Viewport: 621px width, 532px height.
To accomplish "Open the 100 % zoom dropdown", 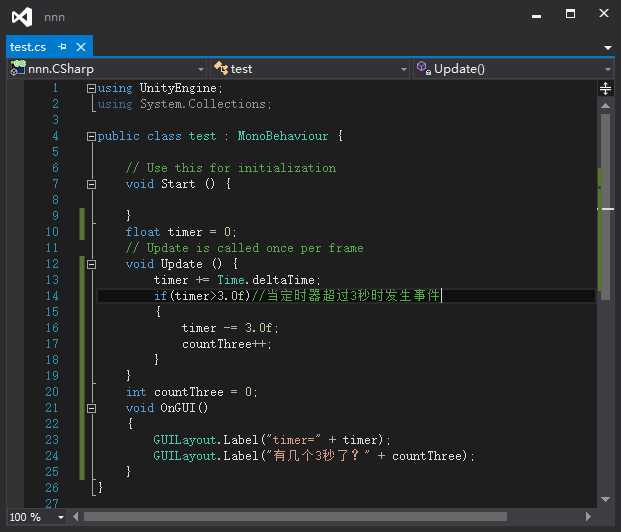I will (61, 517).
